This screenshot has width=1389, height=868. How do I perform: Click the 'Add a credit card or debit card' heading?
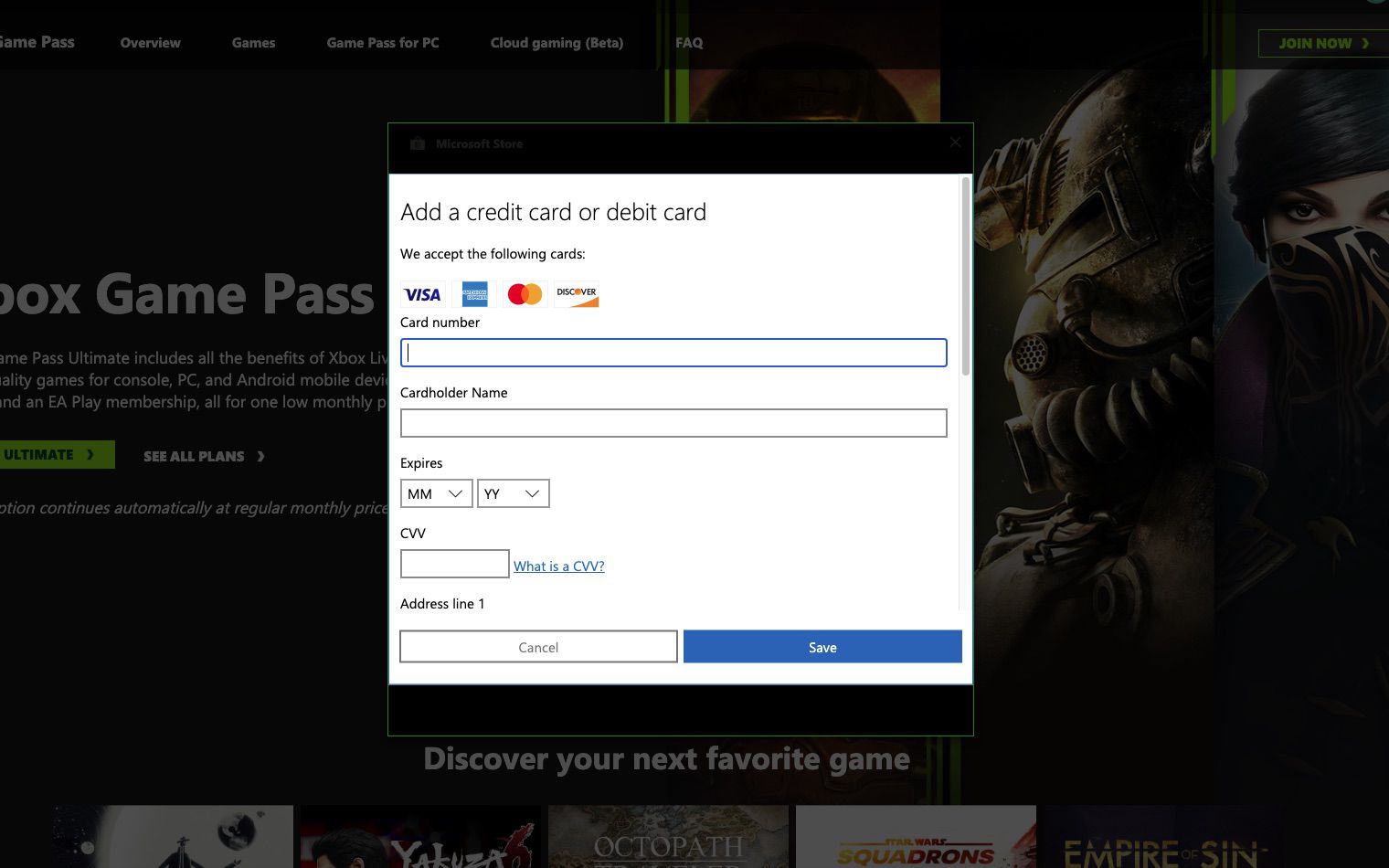point(554,212)
